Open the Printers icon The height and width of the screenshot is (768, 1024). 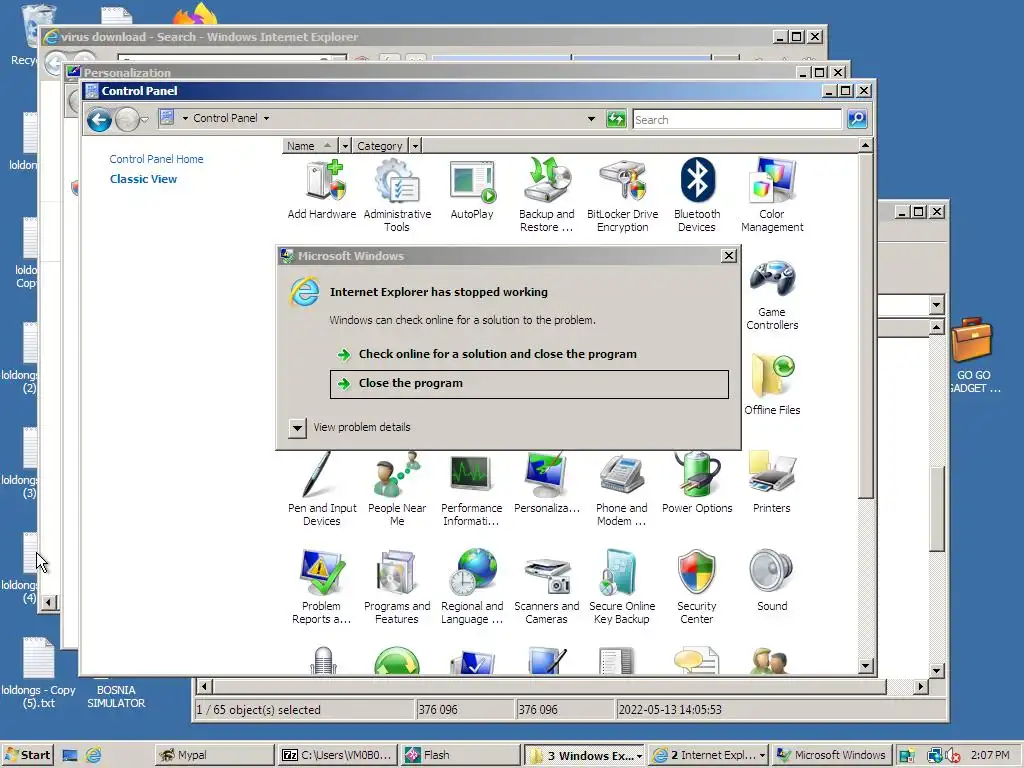[771, 483]
